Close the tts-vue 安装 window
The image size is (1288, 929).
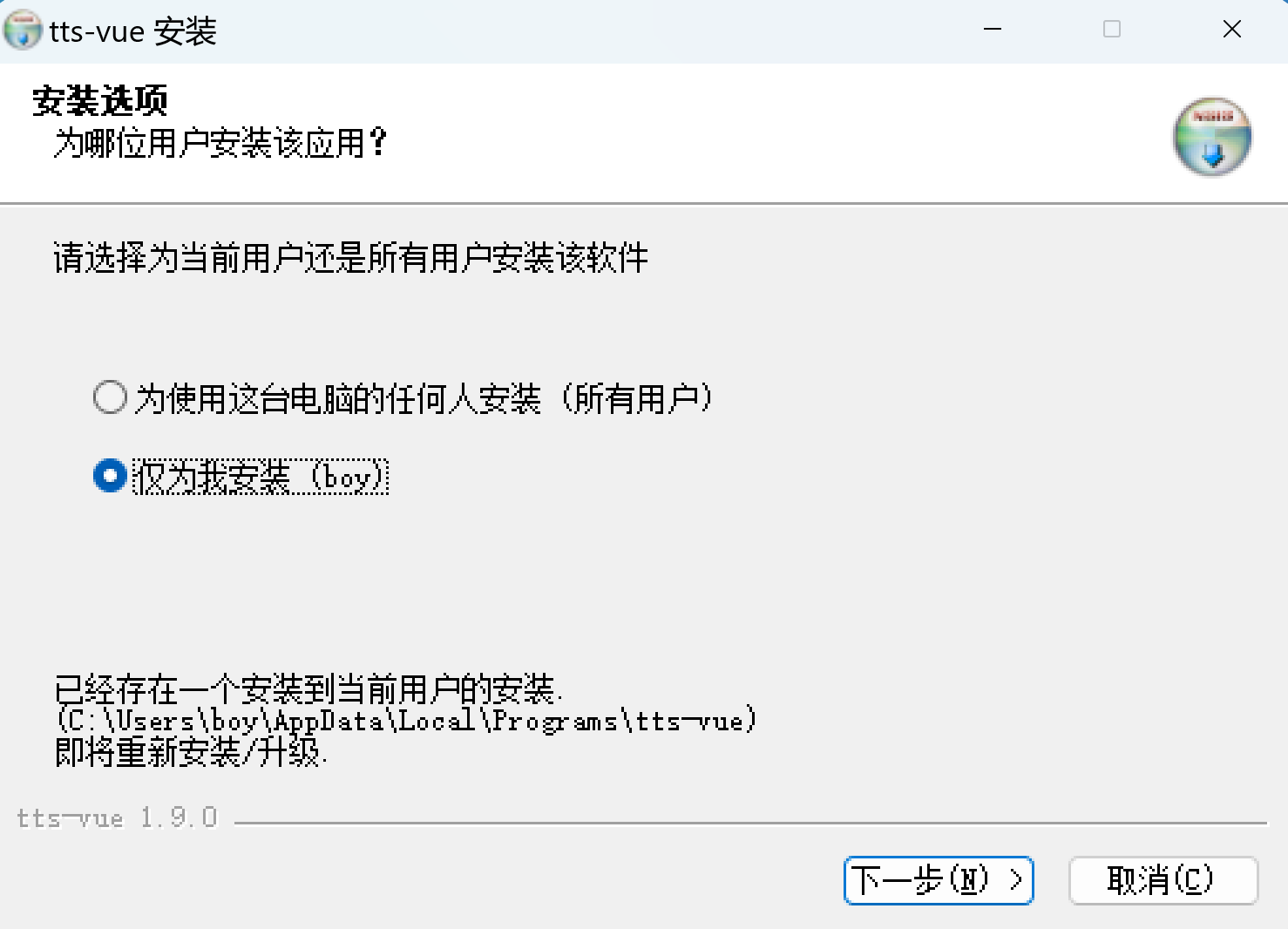[x=1231, y=30]
